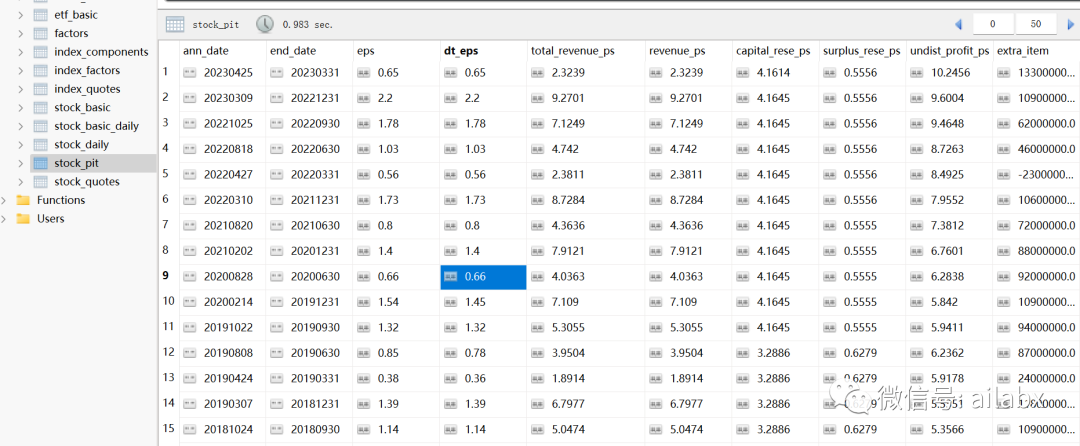The image size is (1080, 446).
Task: Go to previous page with left arrow
Action: (958, 24)
